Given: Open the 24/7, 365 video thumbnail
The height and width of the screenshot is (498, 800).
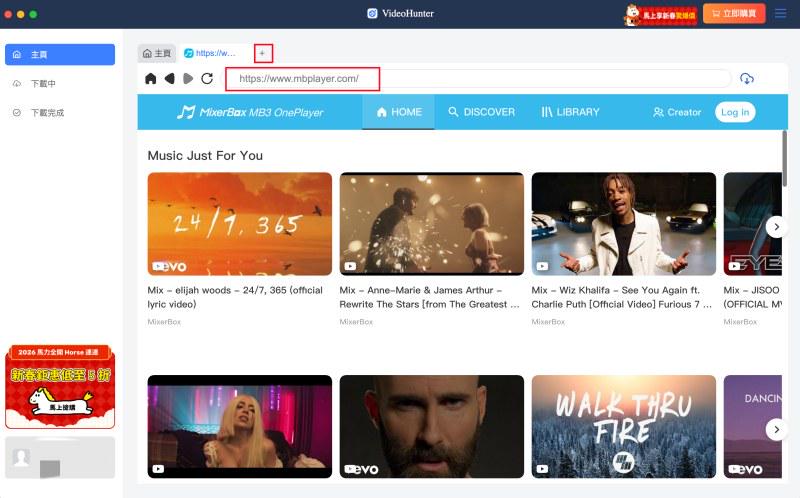Looking at the screenshot, I should (240, 224).
